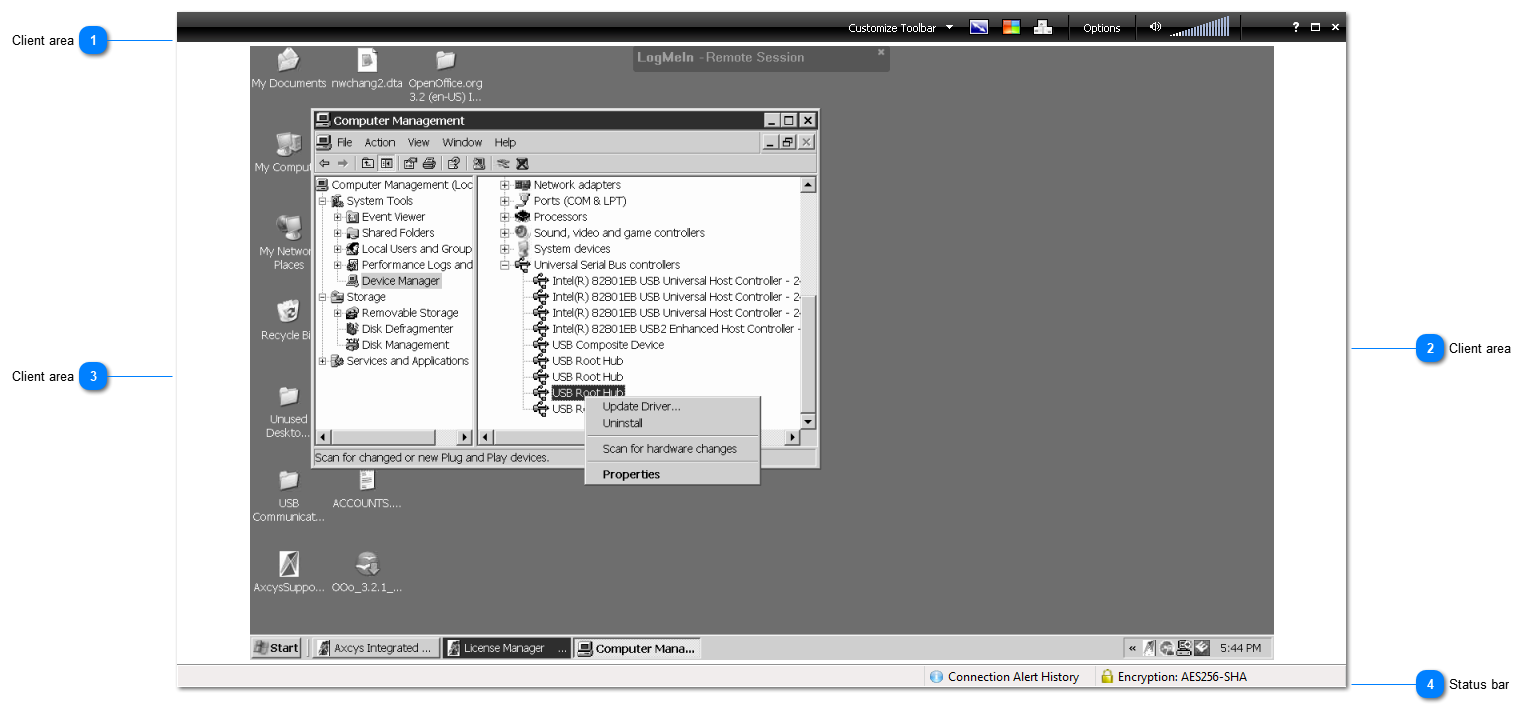The height and width of the screenshot is (709, 1527).
Task: Click the Uninstall device toolbar icon
Action: click(x=521, y=163)
